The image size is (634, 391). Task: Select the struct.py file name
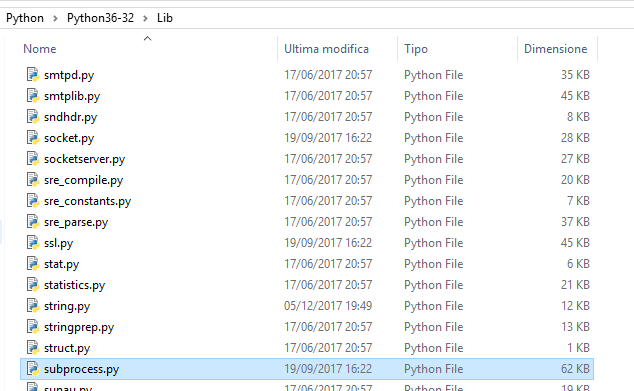(67, 349)
